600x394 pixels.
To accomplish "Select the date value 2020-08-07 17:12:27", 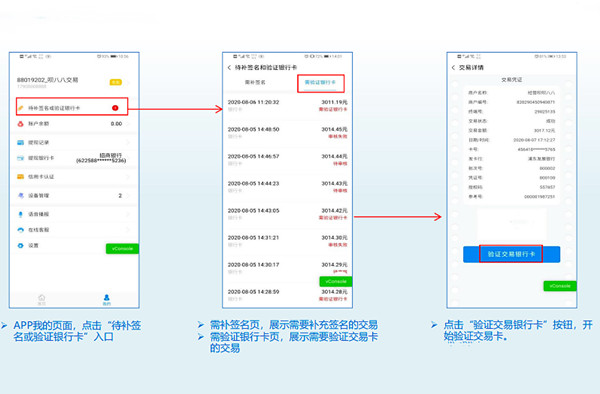I will (534, 140).
